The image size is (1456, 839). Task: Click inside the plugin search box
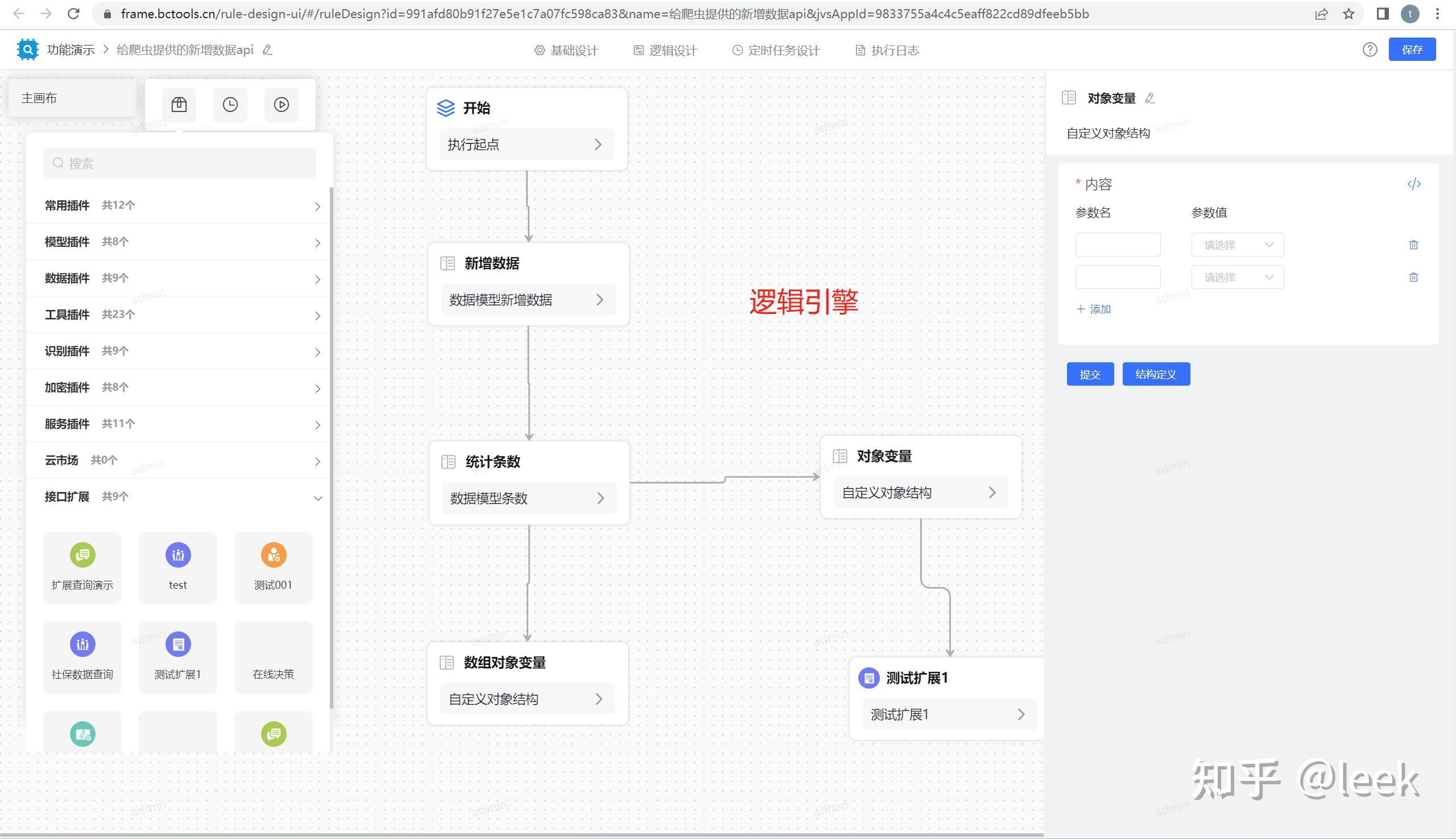click(x=179, y=163)
